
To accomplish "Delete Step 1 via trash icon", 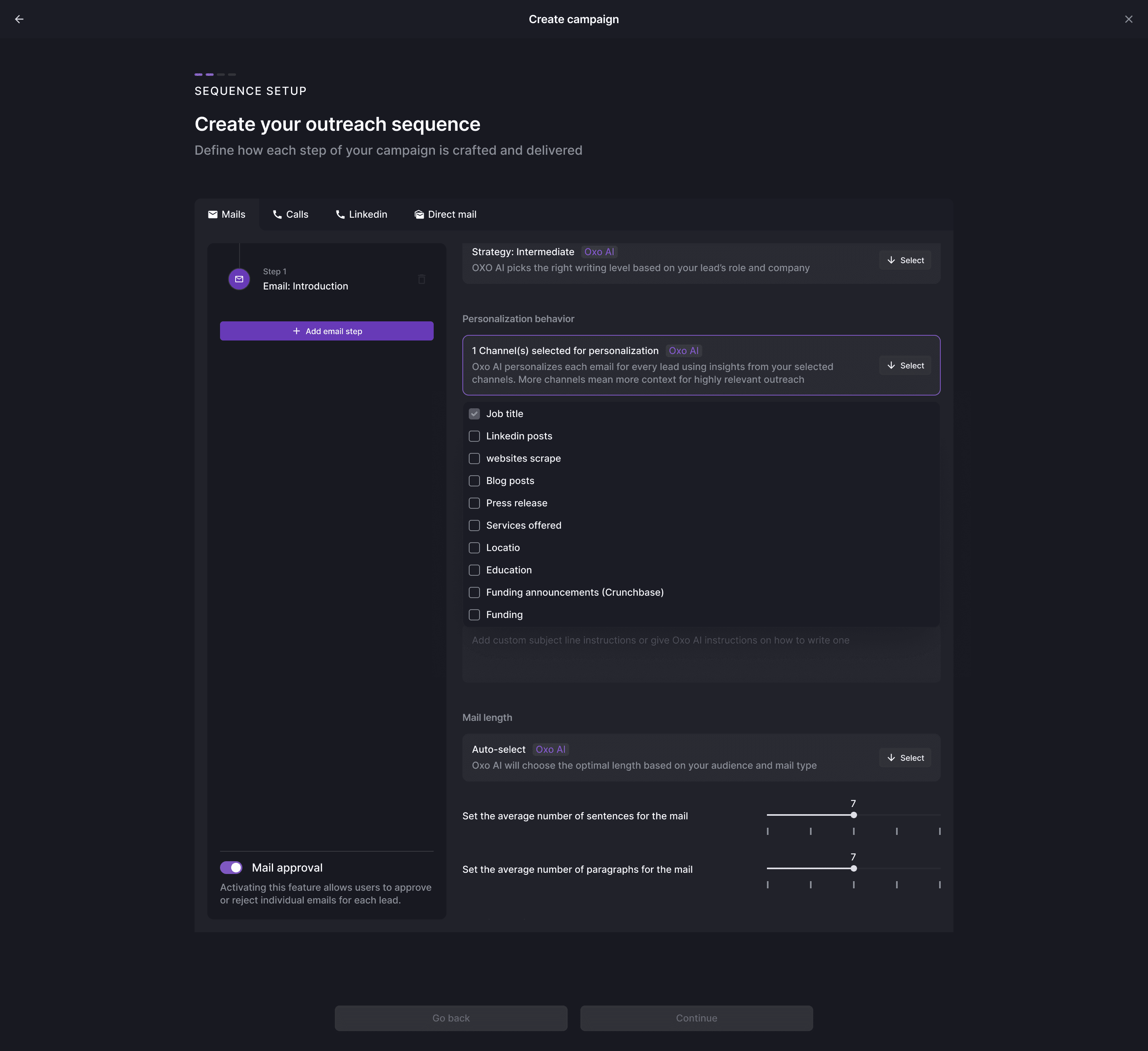I will (421, 279).
